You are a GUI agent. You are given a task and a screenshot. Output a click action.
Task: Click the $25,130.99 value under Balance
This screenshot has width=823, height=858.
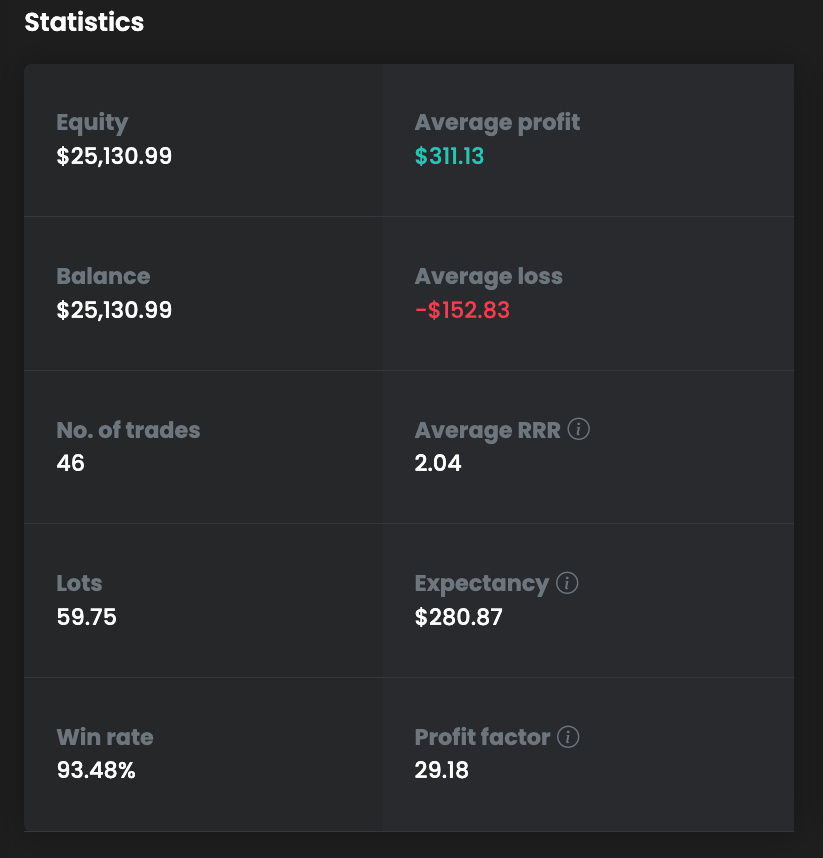[114, 310]
